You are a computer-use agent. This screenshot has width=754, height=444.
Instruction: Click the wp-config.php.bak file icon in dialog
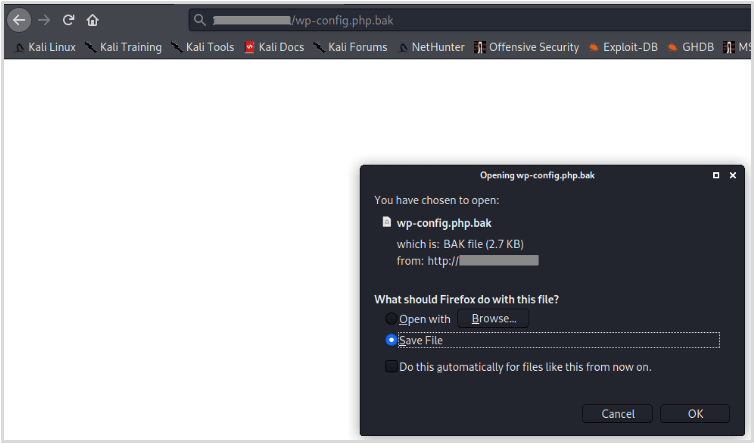click(387, 222)
